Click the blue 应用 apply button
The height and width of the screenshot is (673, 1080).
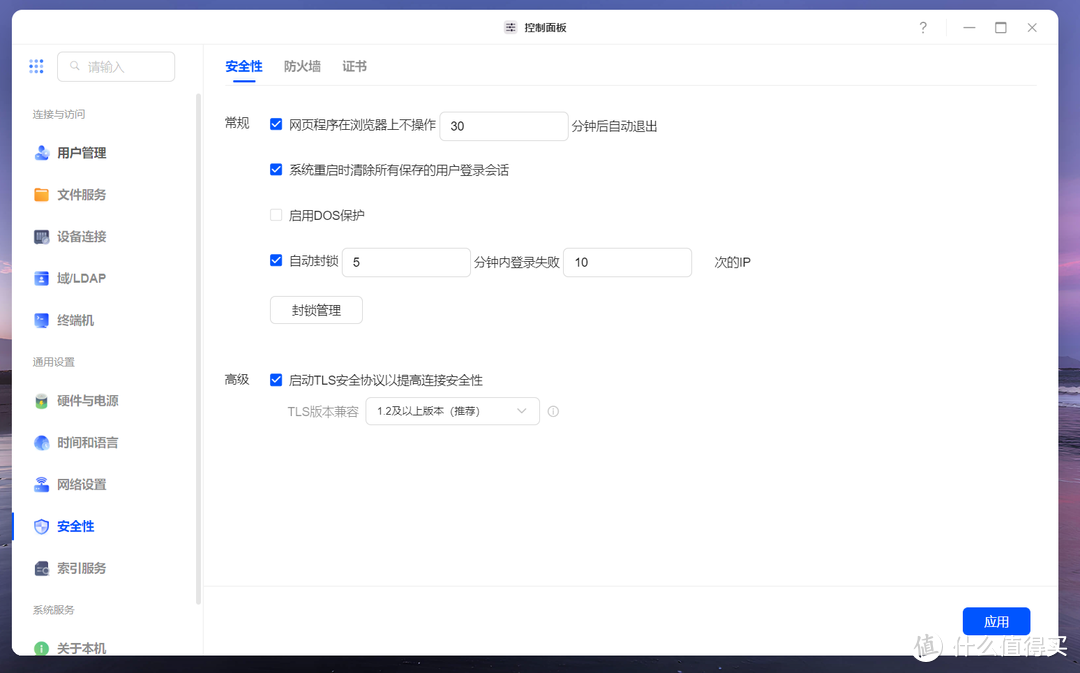[x=996, y=621]
